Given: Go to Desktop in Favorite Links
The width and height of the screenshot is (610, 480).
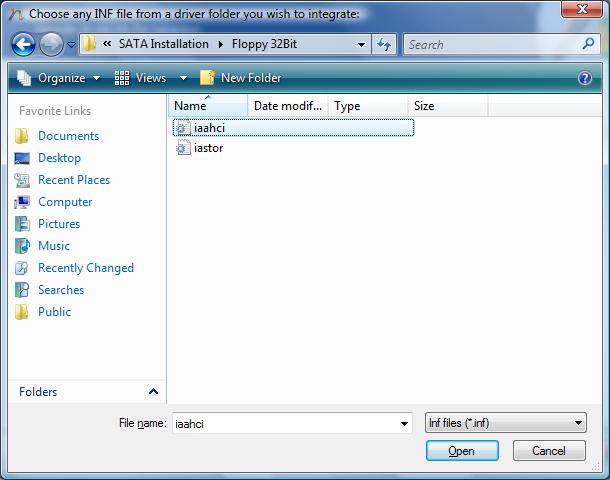Looking at the screenshot, I should [59, 158].
